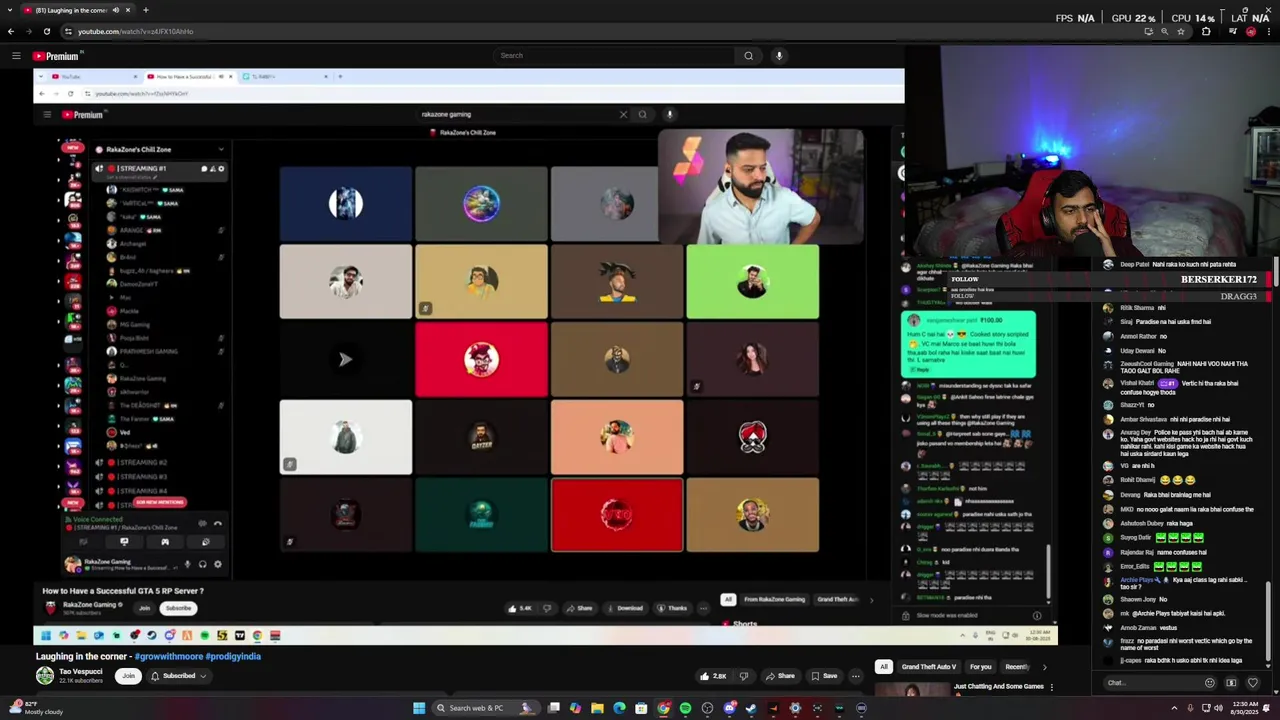Open network status tray icon
Image resolution: width=1280 pixels, height=720 pixels.
click(x=1205, y=709)
